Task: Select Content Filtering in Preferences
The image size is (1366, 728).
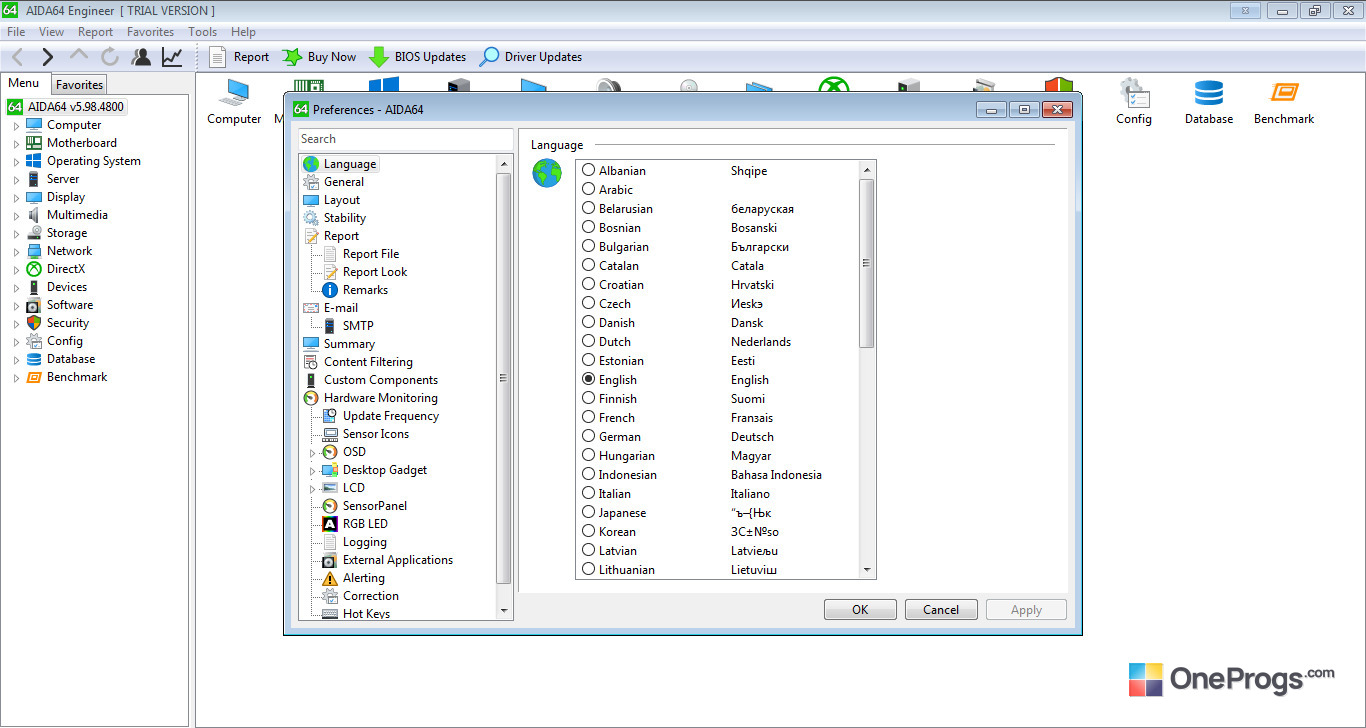Action: click(368, 362)
